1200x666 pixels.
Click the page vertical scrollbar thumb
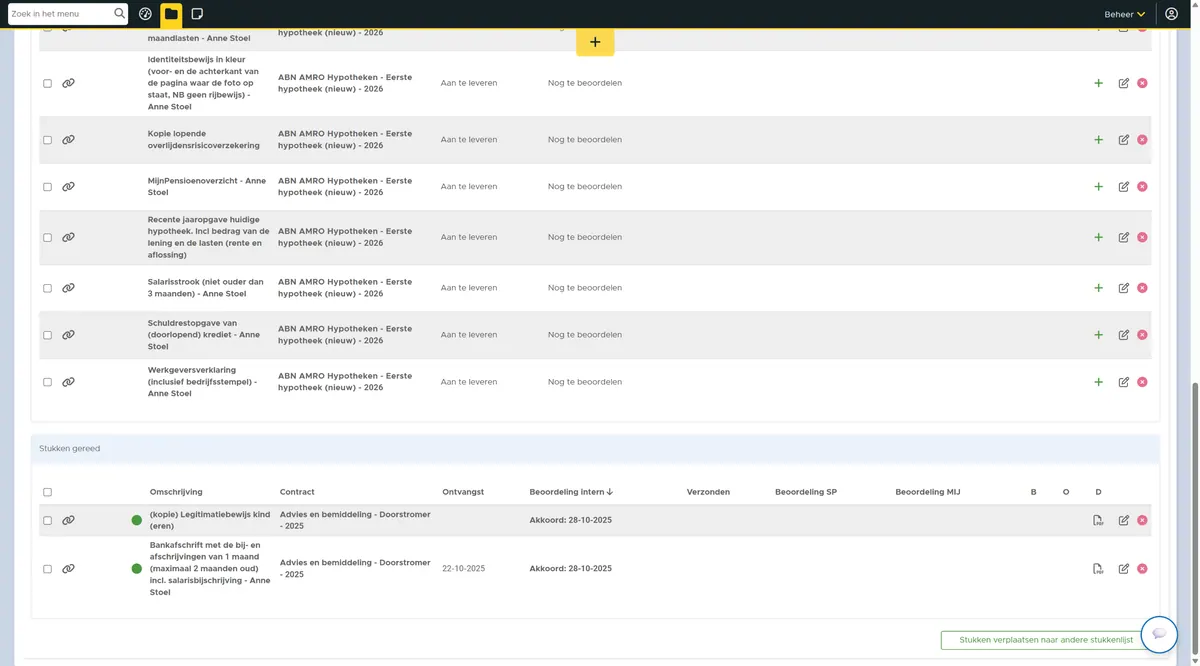[1194, 518]
